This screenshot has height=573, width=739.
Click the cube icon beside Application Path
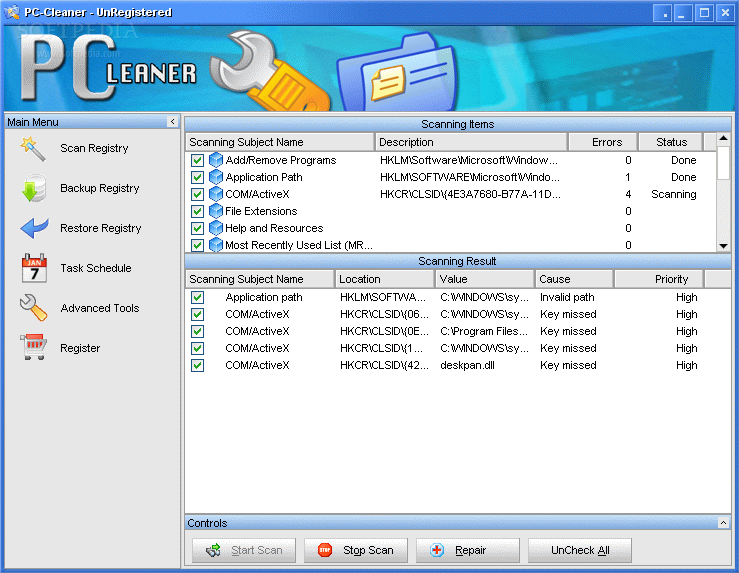[x=215, y=177]
